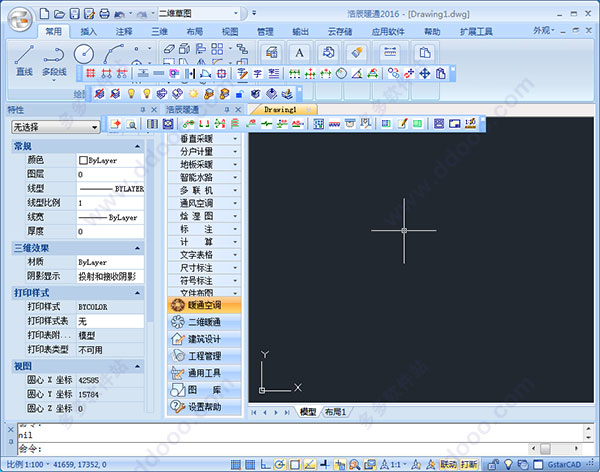Toggle object snap tracking in status bar

point(309,464)
